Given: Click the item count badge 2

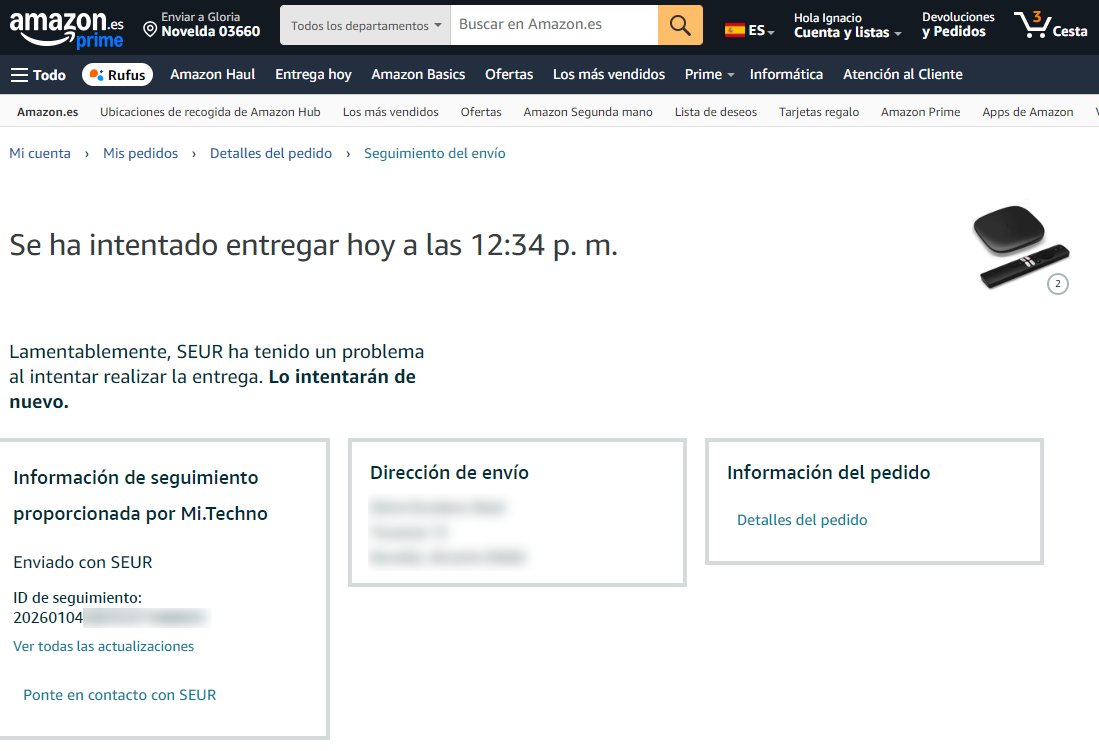Looking at the screenshot, I should click(1058, 284).
